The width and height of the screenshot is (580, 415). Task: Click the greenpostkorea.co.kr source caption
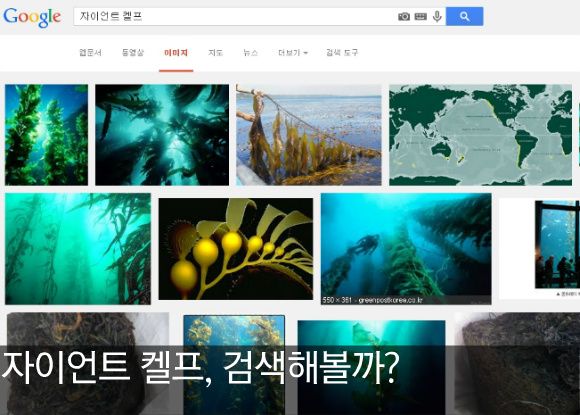click(x=372, y=300)
